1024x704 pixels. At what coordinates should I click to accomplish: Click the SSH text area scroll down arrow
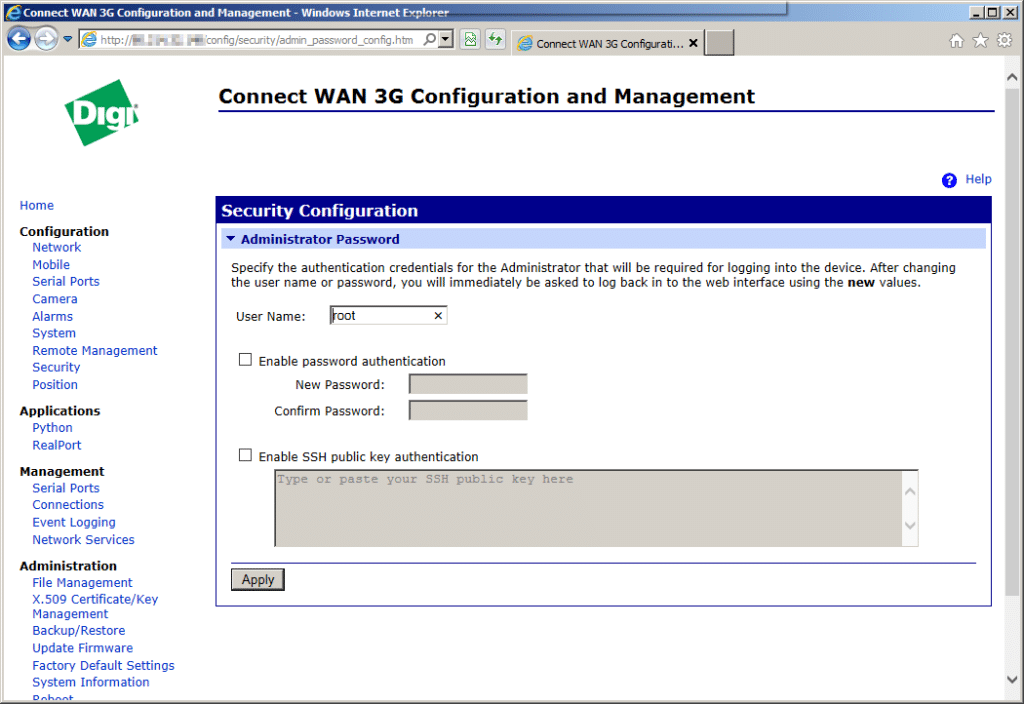[x=910, y=525]
